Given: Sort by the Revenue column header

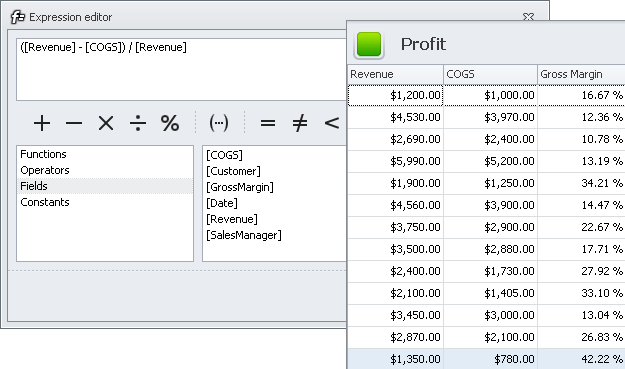Looking at the screenshot, I should click(395, 75).
